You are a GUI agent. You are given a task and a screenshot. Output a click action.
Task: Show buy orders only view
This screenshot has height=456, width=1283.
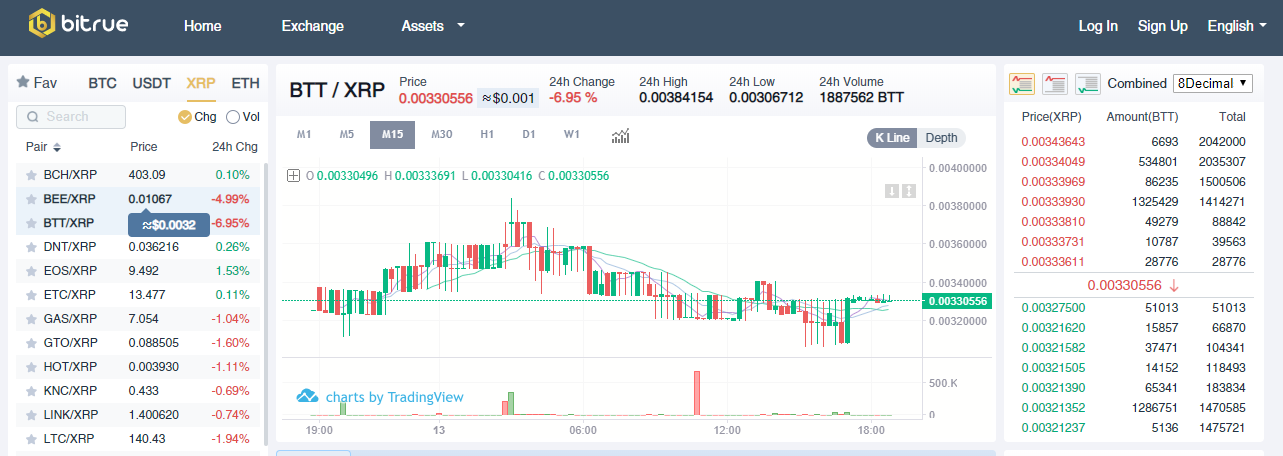[1088, 84]
